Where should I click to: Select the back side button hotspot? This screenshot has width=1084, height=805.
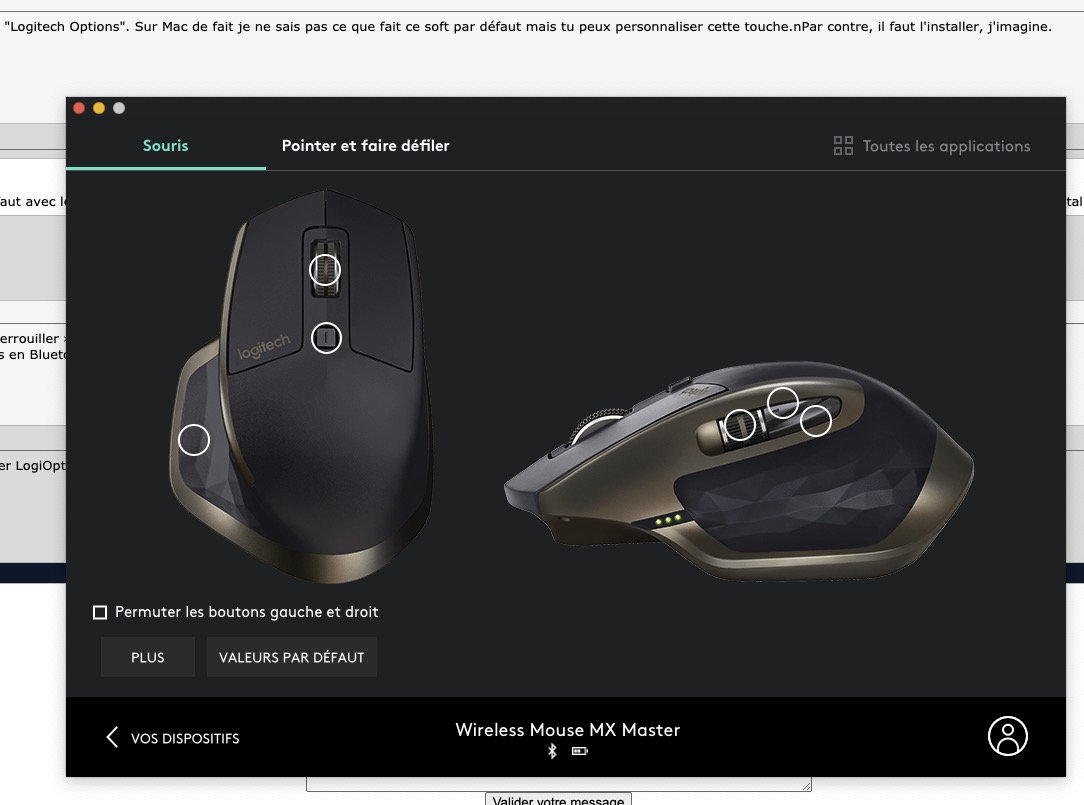(816, 420)
